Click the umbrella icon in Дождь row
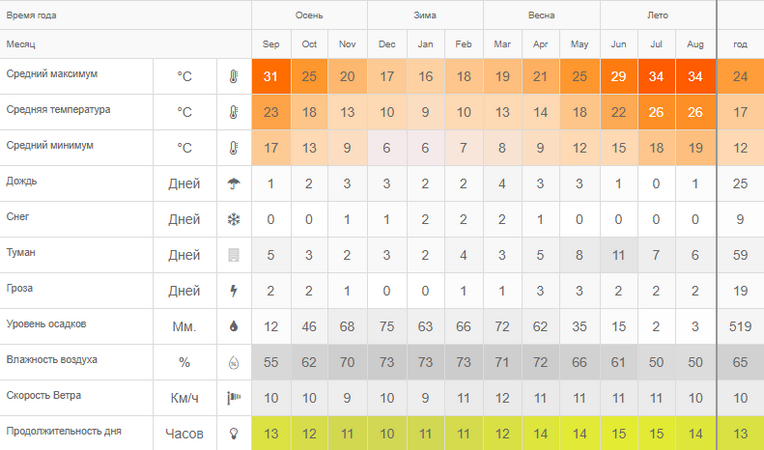The image size is (764, 450). pos(234,184)
